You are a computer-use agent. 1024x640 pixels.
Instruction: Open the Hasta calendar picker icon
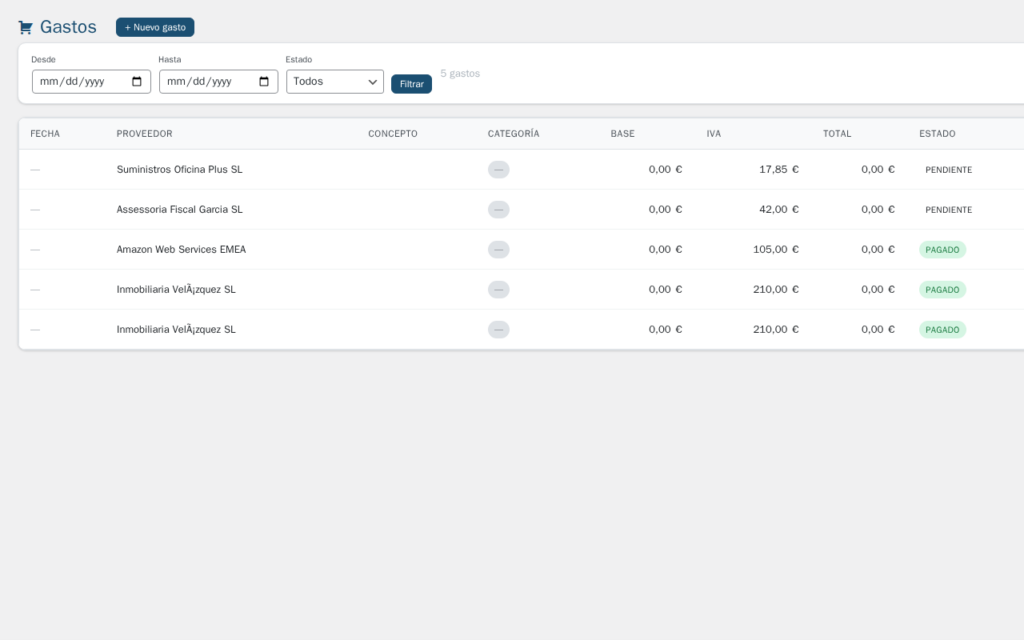[264, 81]
